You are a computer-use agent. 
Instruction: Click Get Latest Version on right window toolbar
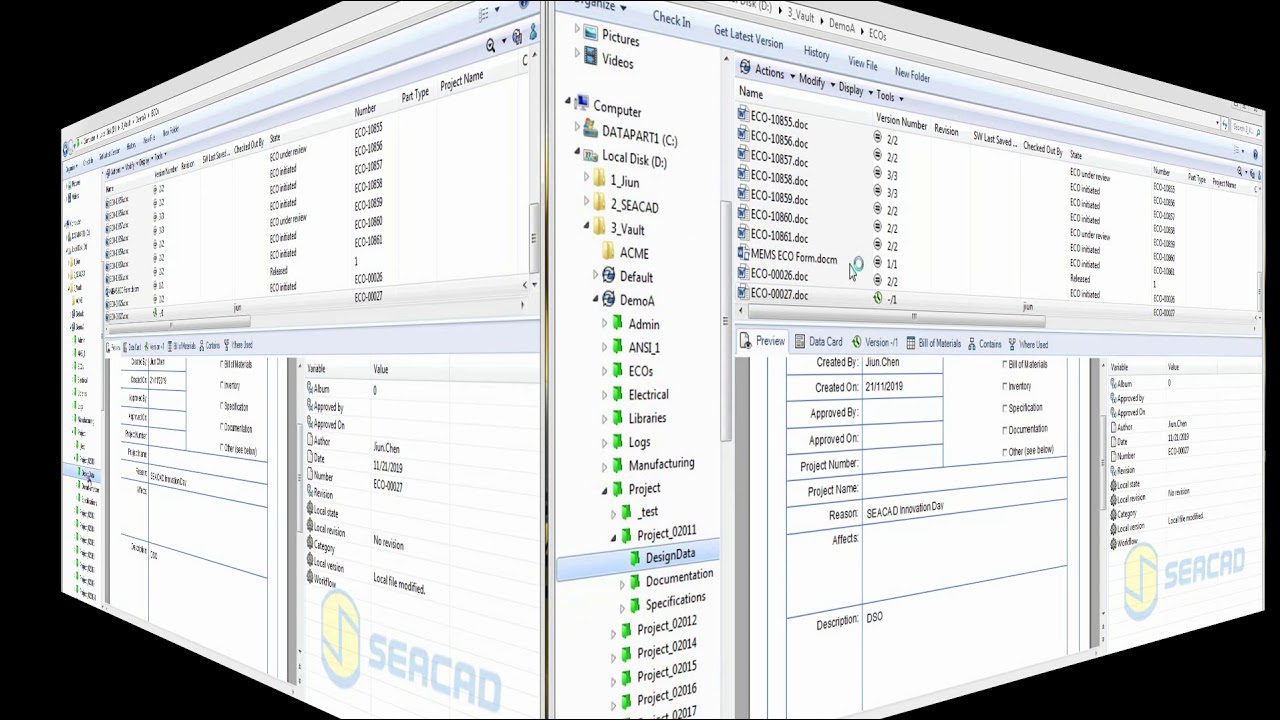point(748,37)
